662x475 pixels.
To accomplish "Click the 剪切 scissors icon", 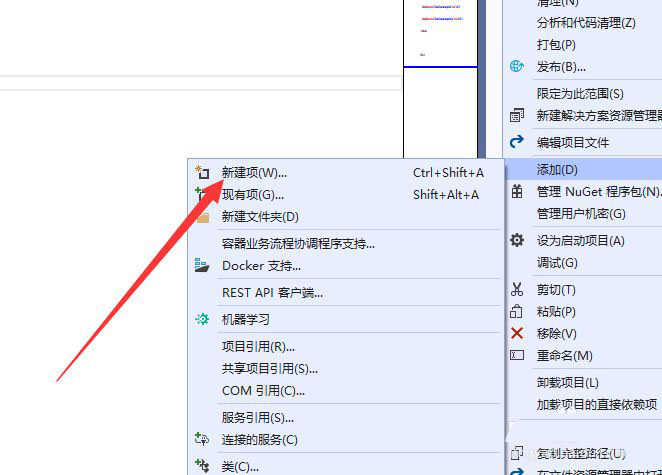I will pos(517,289).
